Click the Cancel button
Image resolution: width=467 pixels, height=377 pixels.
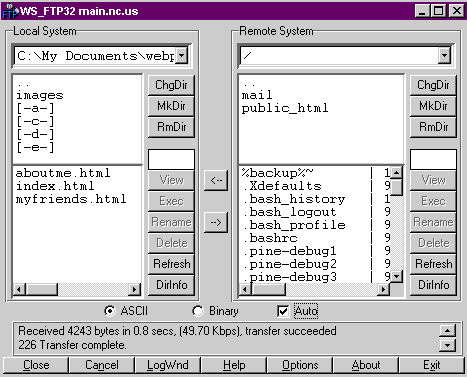click(102, 365)
